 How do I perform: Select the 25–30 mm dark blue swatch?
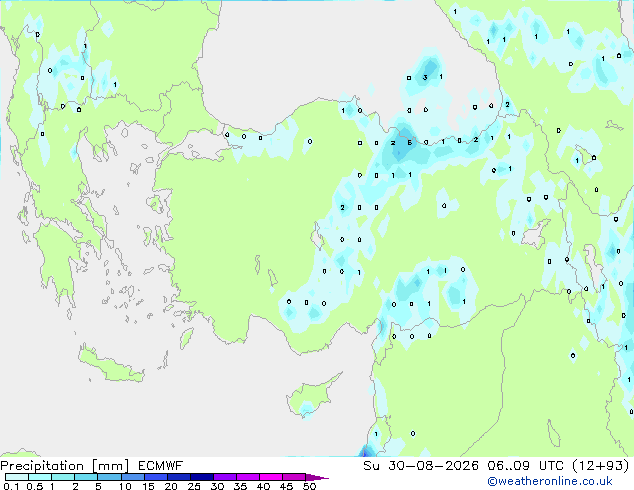(201, 477)
